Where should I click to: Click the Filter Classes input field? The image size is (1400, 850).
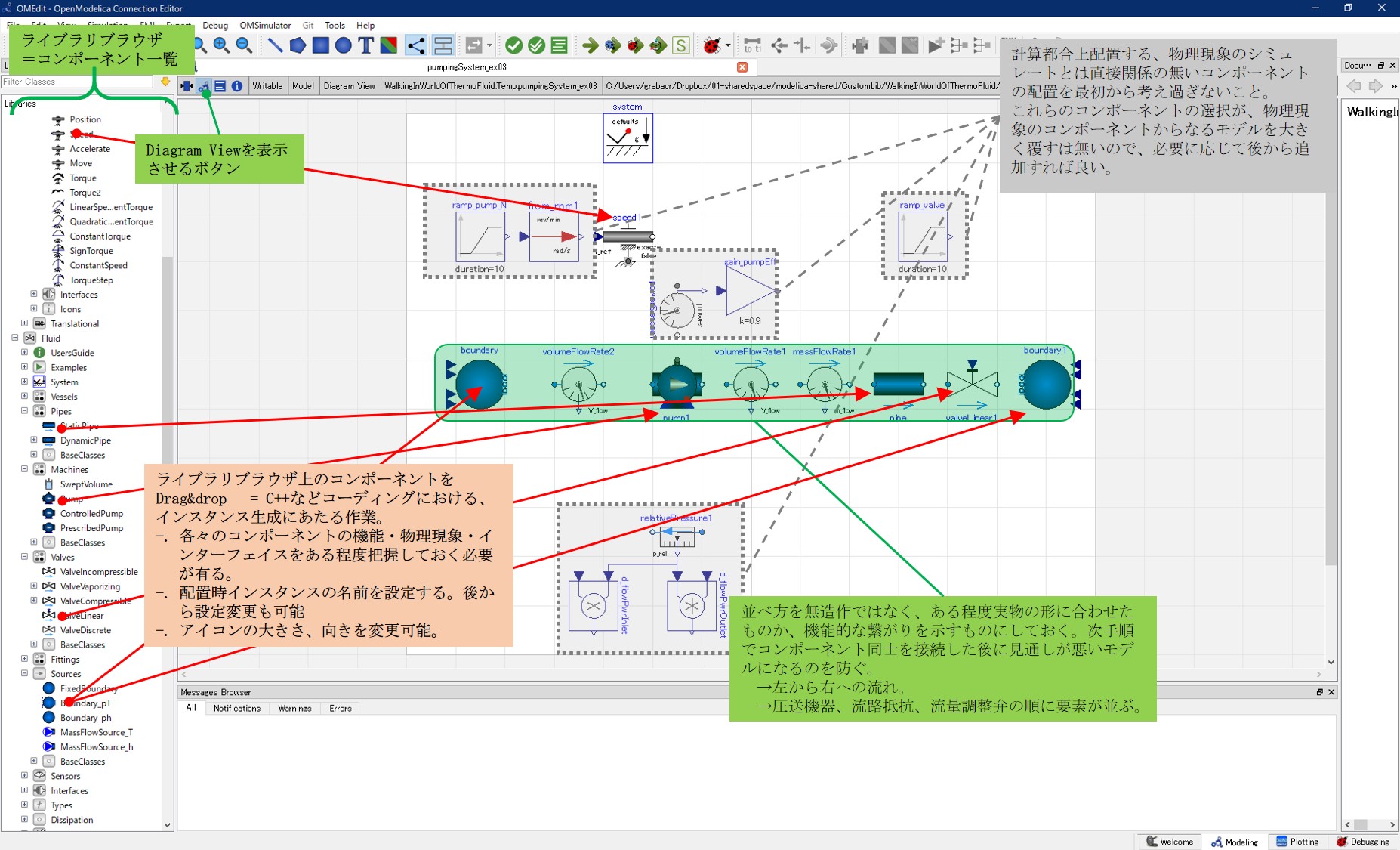point(77,82)
